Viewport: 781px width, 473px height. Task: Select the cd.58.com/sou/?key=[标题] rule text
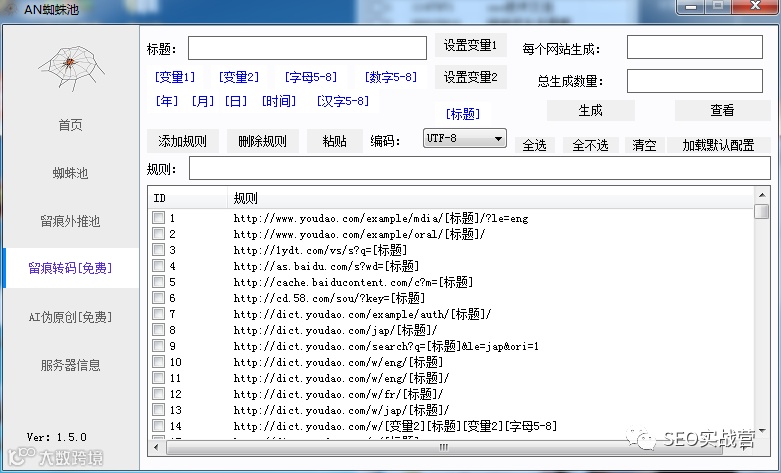[x=329, y=298]
